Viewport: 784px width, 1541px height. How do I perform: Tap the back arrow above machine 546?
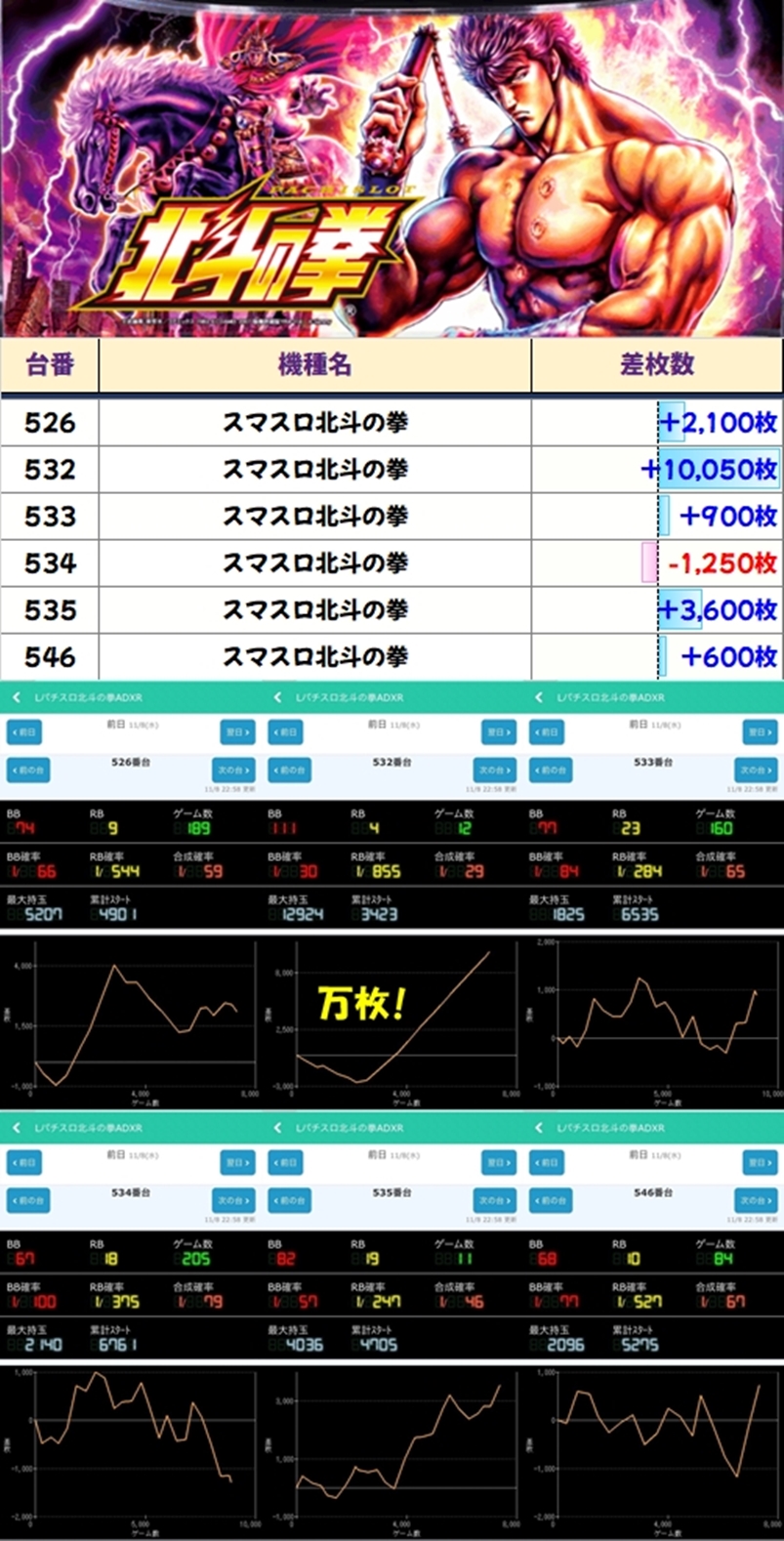[x=539, y=1128]
